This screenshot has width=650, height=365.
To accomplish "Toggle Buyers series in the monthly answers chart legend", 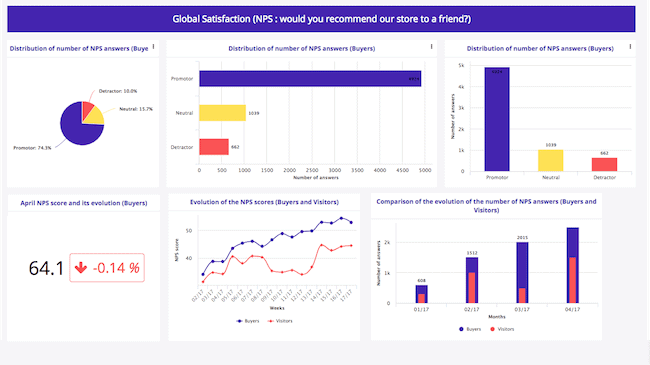I will coord(470,329).
